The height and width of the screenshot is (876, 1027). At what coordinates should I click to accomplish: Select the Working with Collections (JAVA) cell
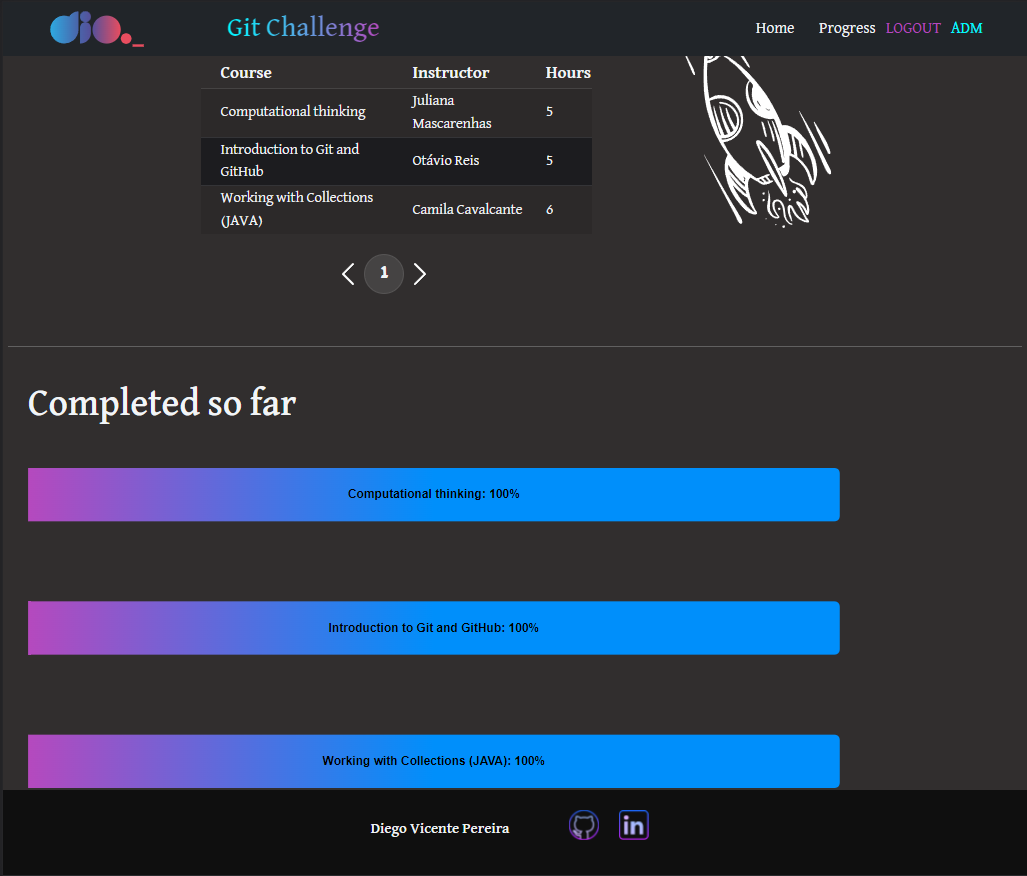tap(297, 209)
